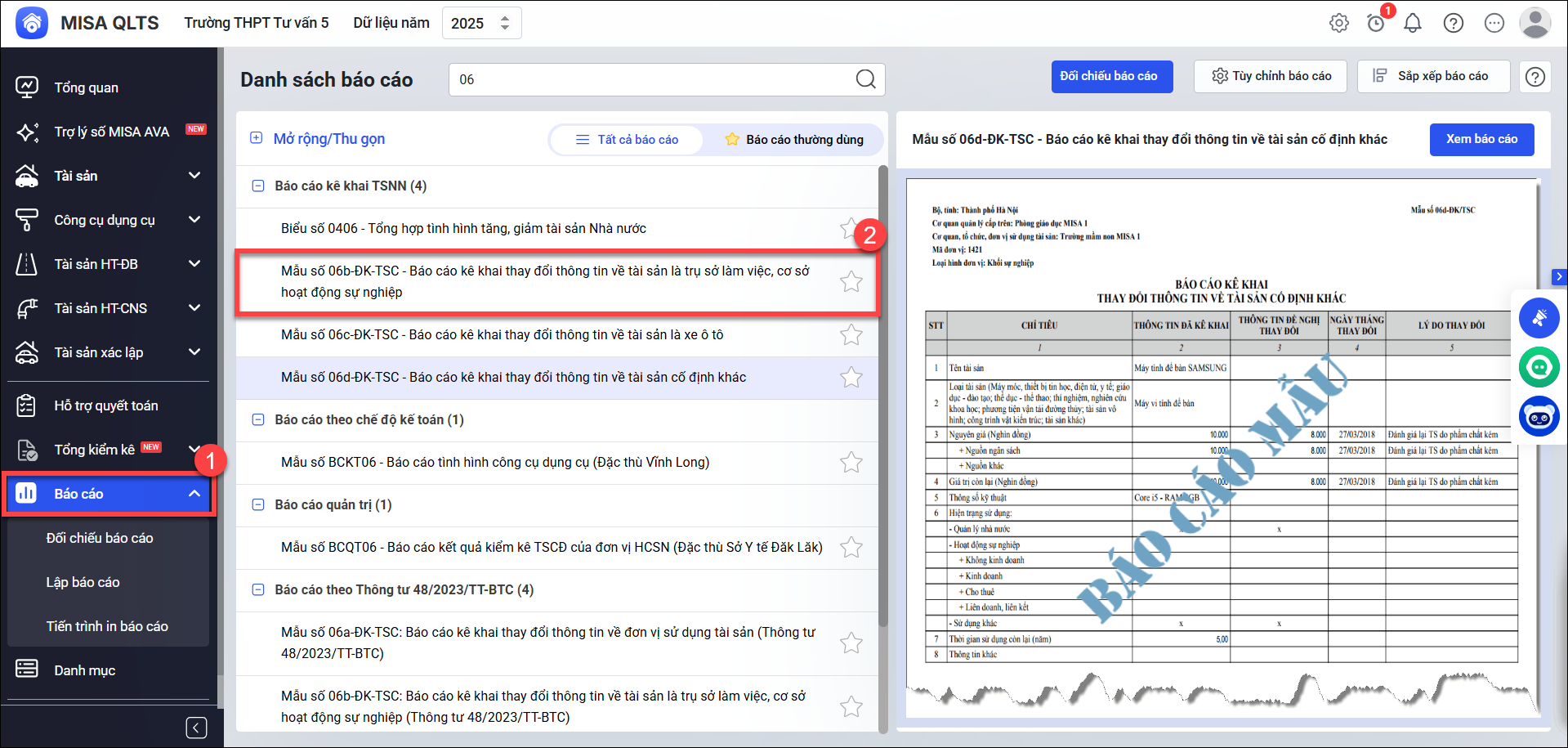Switch to Tất cả báo cáo tab
1568x748 pixels.
(x=627, y=140)
